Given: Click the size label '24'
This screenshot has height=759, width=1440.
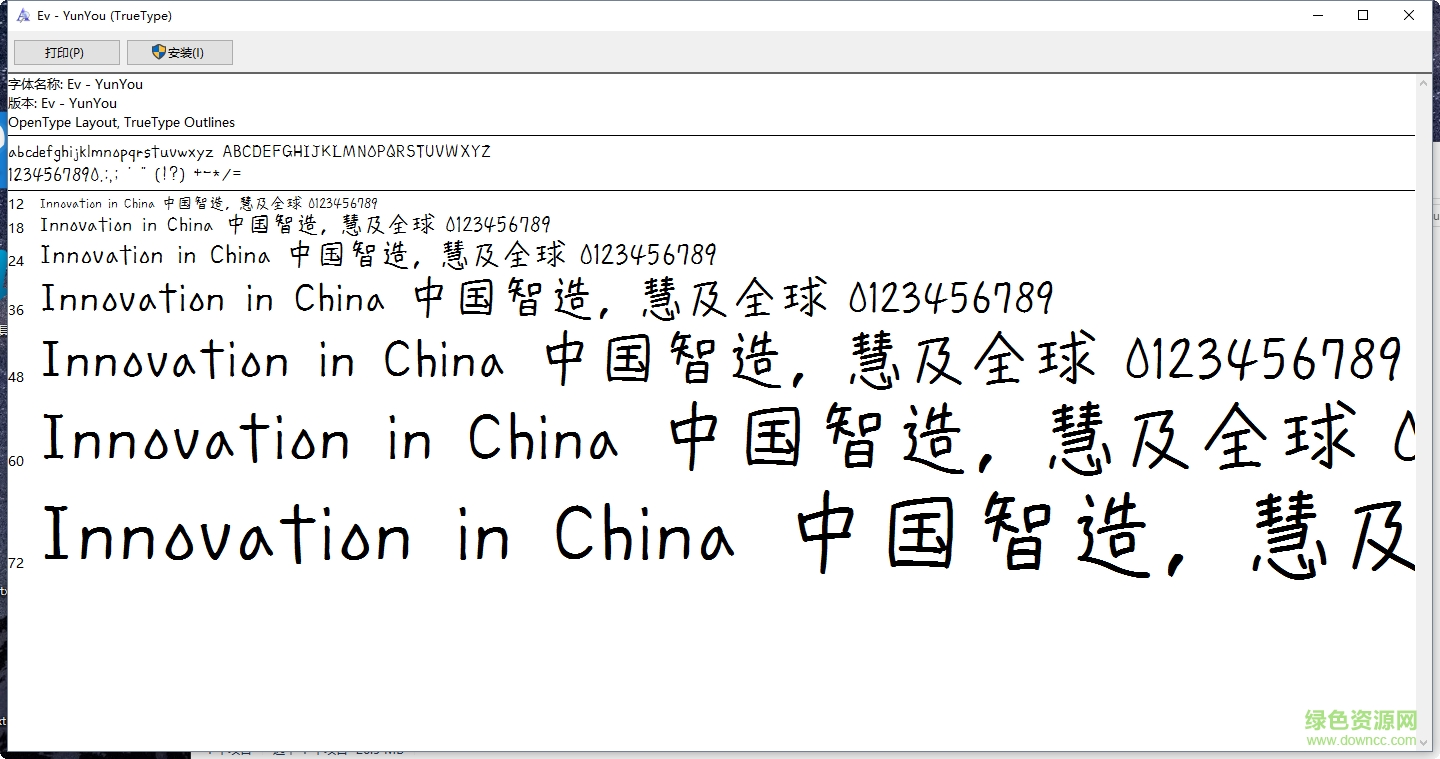Looking at the screenshot, I should click(x=16, y=261).
